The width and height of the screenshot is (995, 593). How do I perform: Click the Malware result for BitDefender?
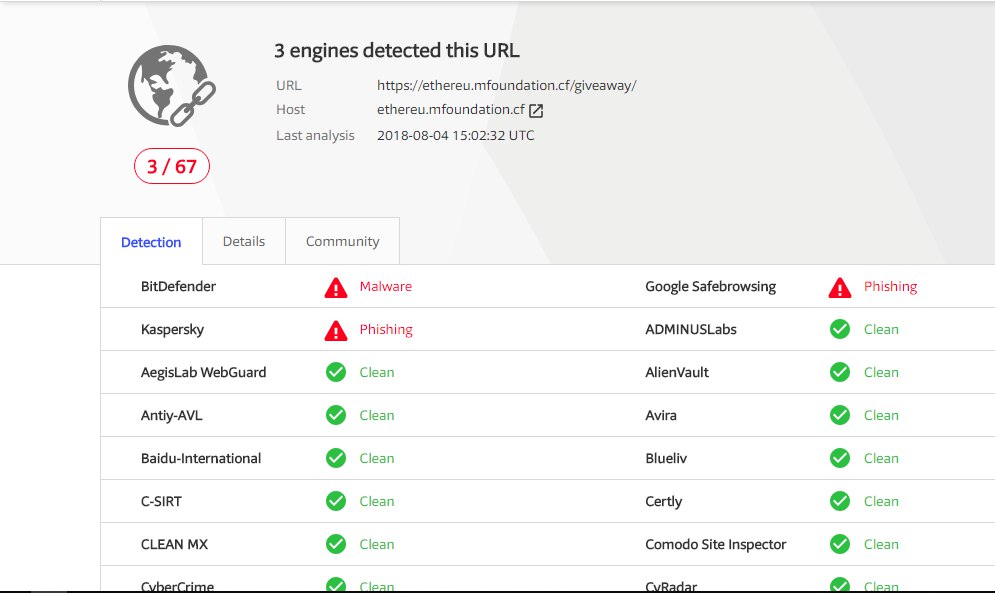pyautogui.click(x=386, y=286)
